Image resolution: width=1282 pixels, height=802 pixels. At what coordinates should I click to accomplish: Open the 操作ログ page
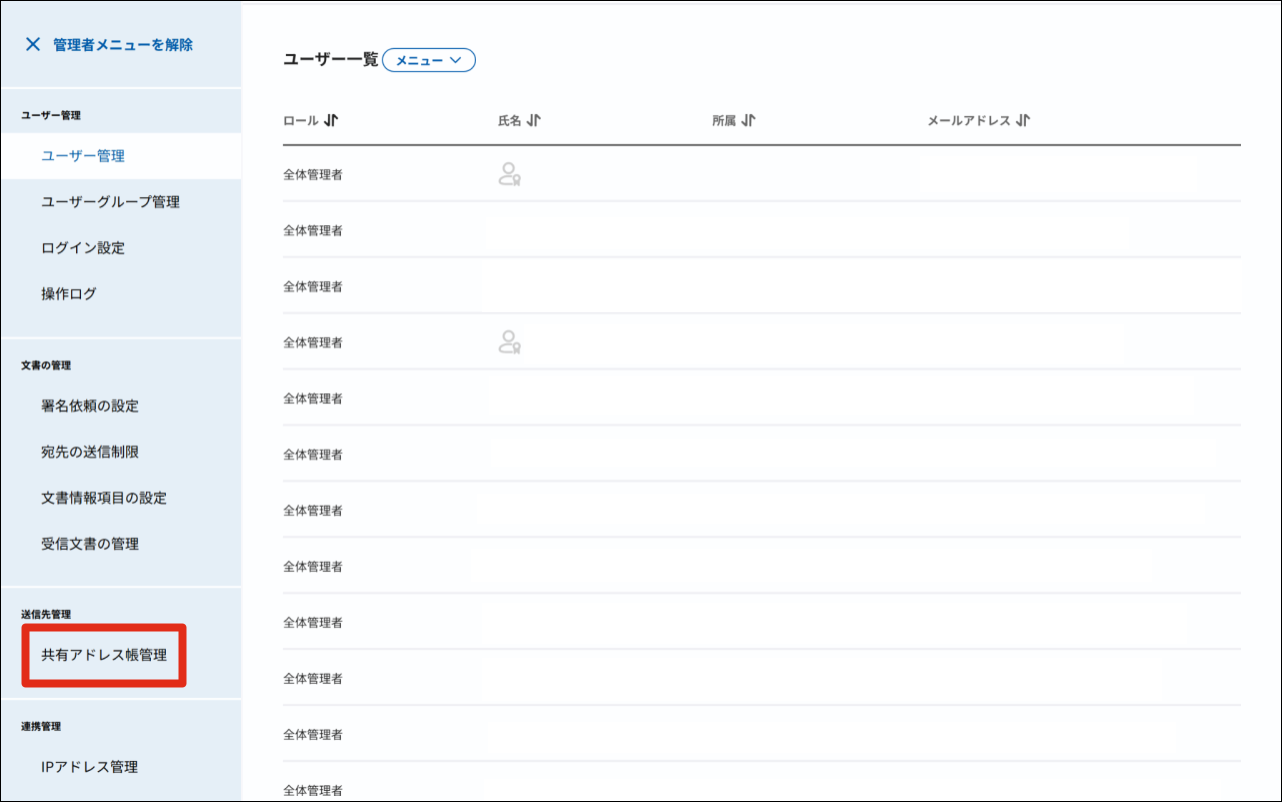(x=69, y=294)
